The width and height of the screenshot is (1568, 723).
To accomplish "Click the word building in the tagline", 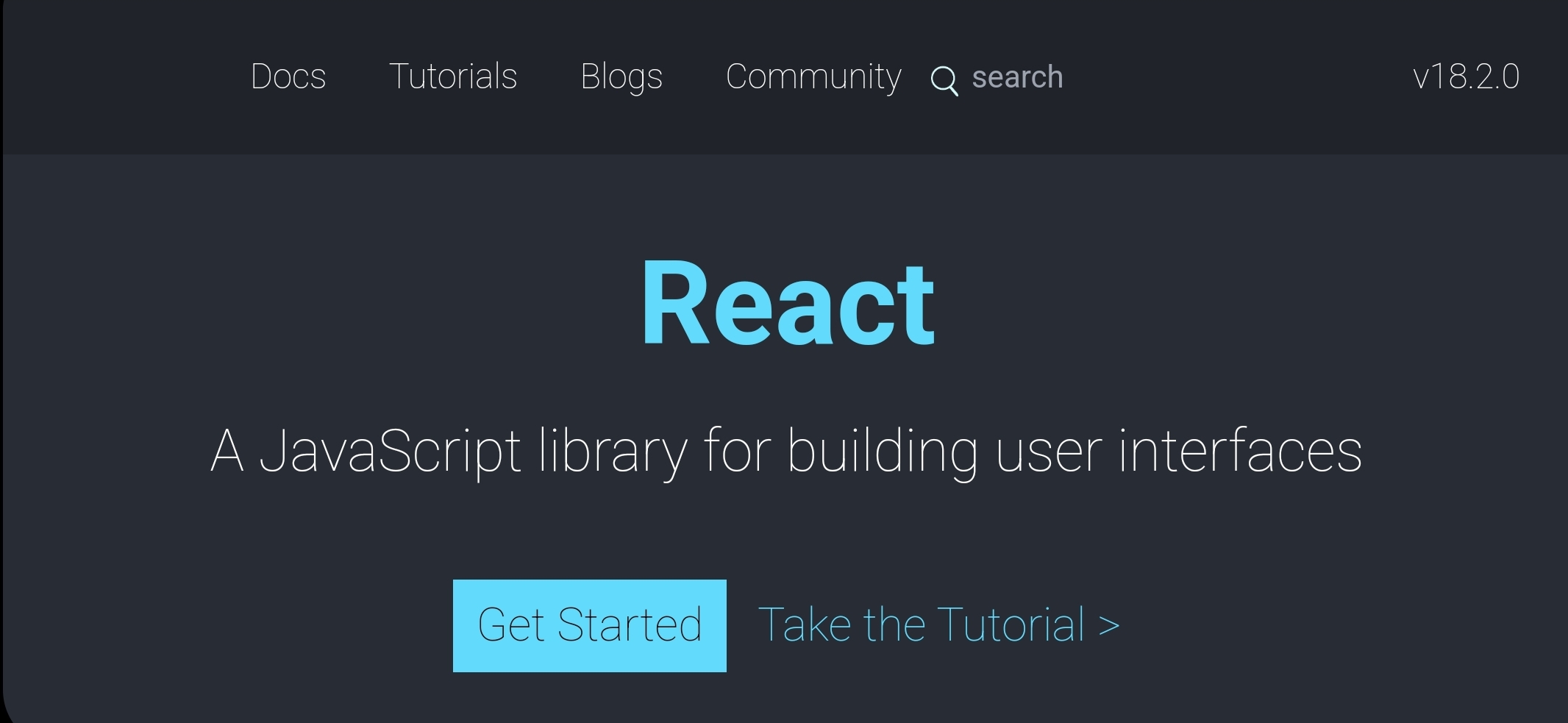I will 883,451.
